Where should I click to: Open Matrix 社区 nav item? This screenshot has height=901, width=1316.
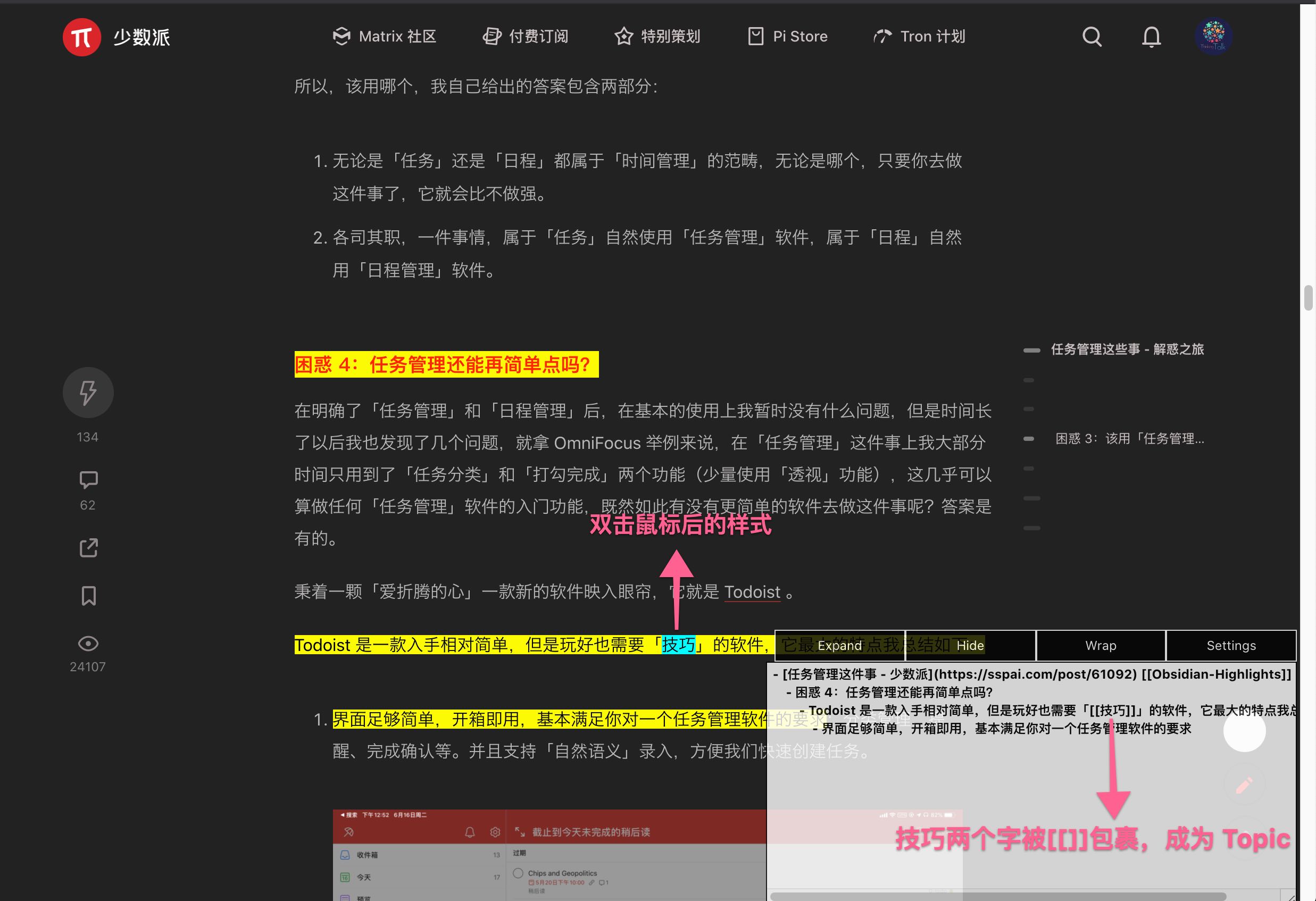pyautogui.click(x=384, y=37)
